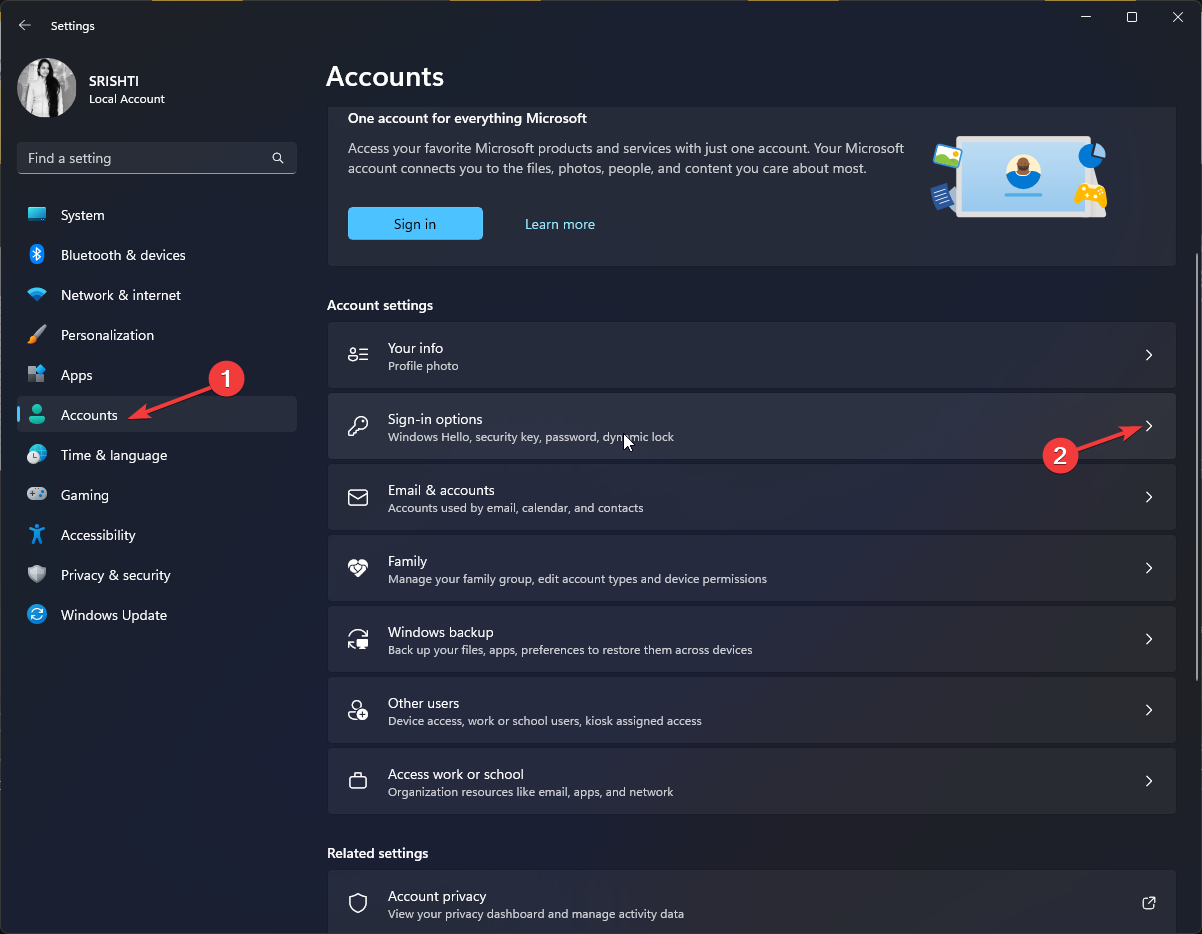Click the Account privacy shield icon
Image resolution: width=1202 pixels, height=934 pixels.
tap(358, 903)
